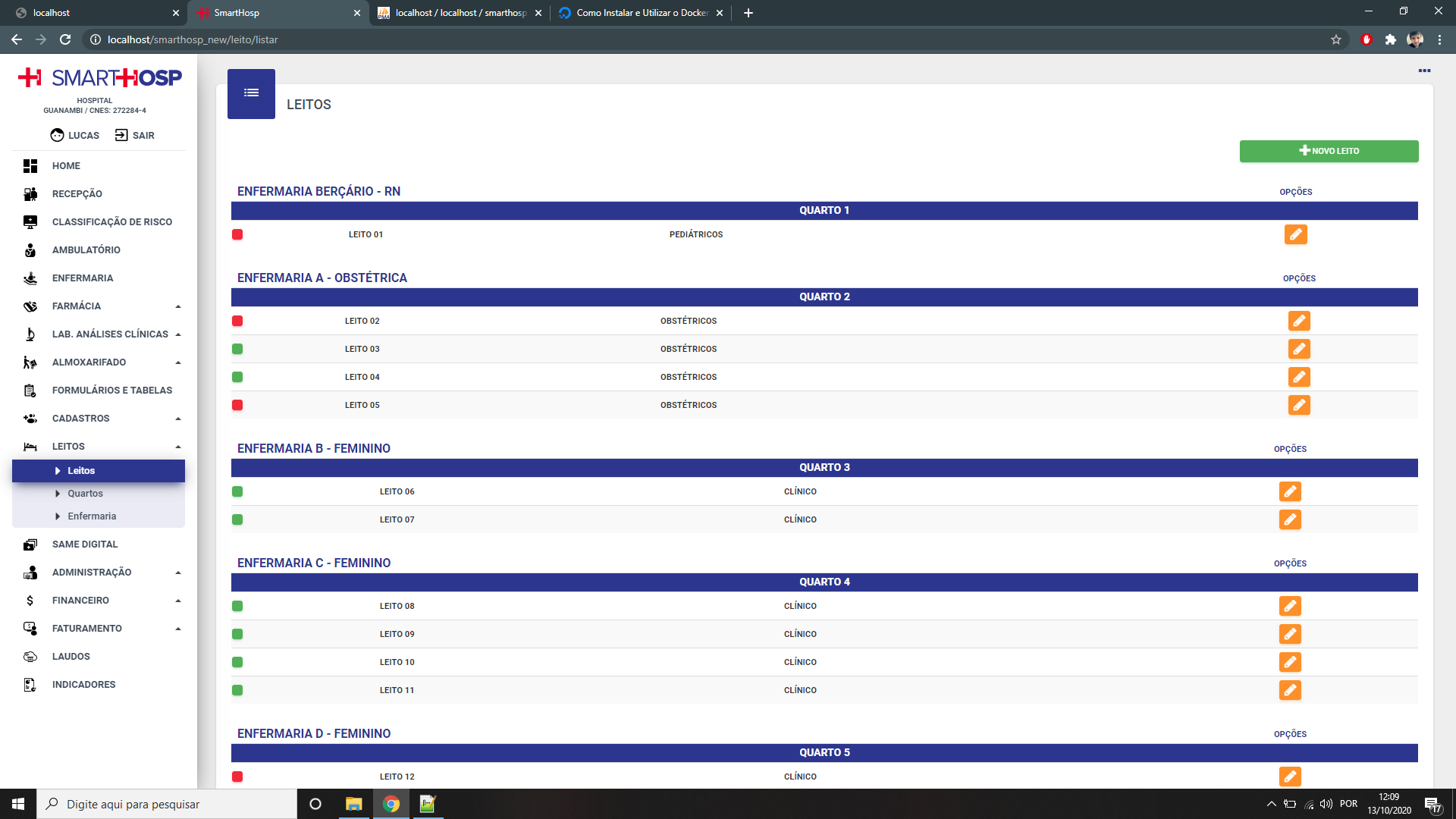Expand the Cadastros submenu arrow
Screen dimensions: 1456x819
click(178, 419)
